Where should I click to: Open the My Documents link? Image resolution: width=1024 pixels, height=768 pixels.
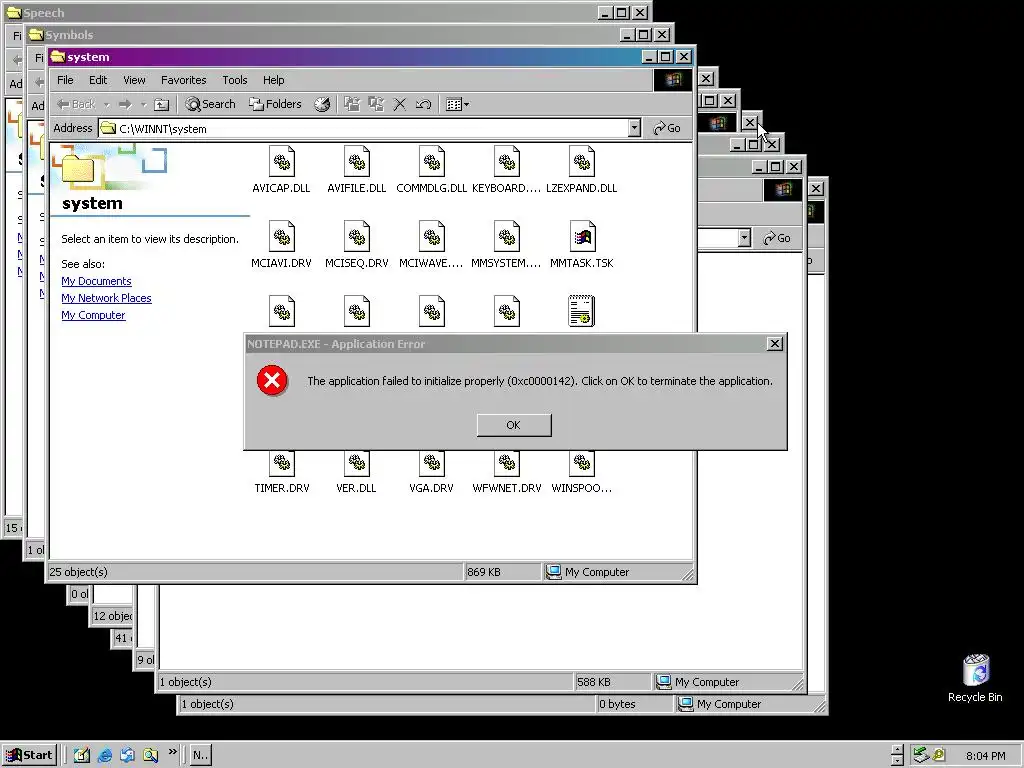[x=96, y=281]
